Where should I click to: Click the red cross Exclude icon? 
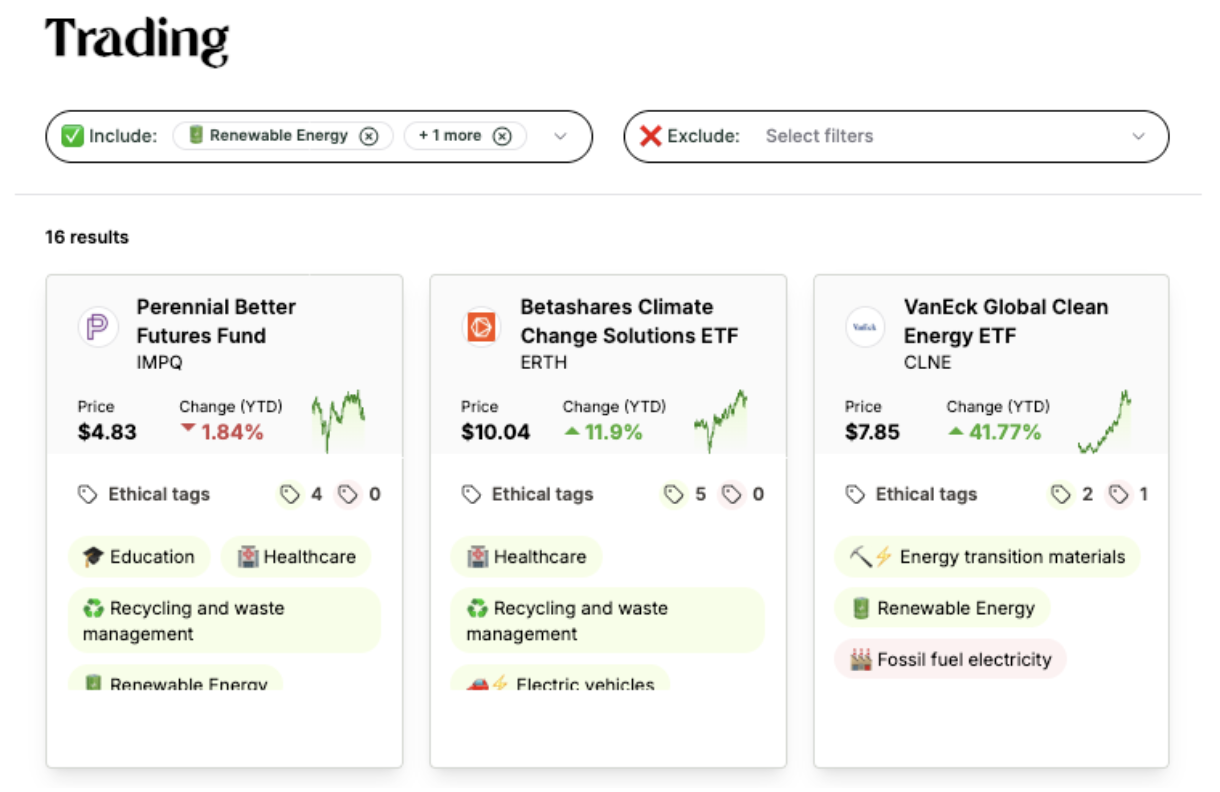click(651, 136)
